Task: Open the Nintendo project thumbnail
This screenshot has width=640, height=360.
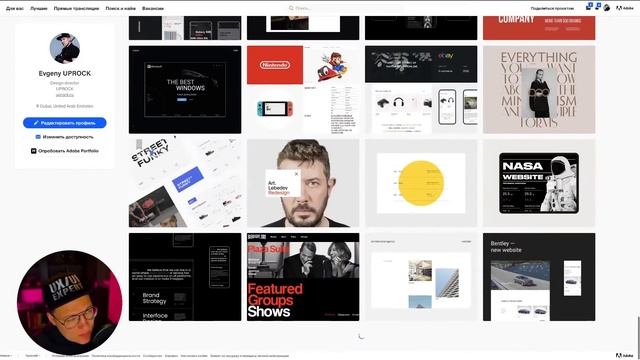Action: tap(303, 89)
